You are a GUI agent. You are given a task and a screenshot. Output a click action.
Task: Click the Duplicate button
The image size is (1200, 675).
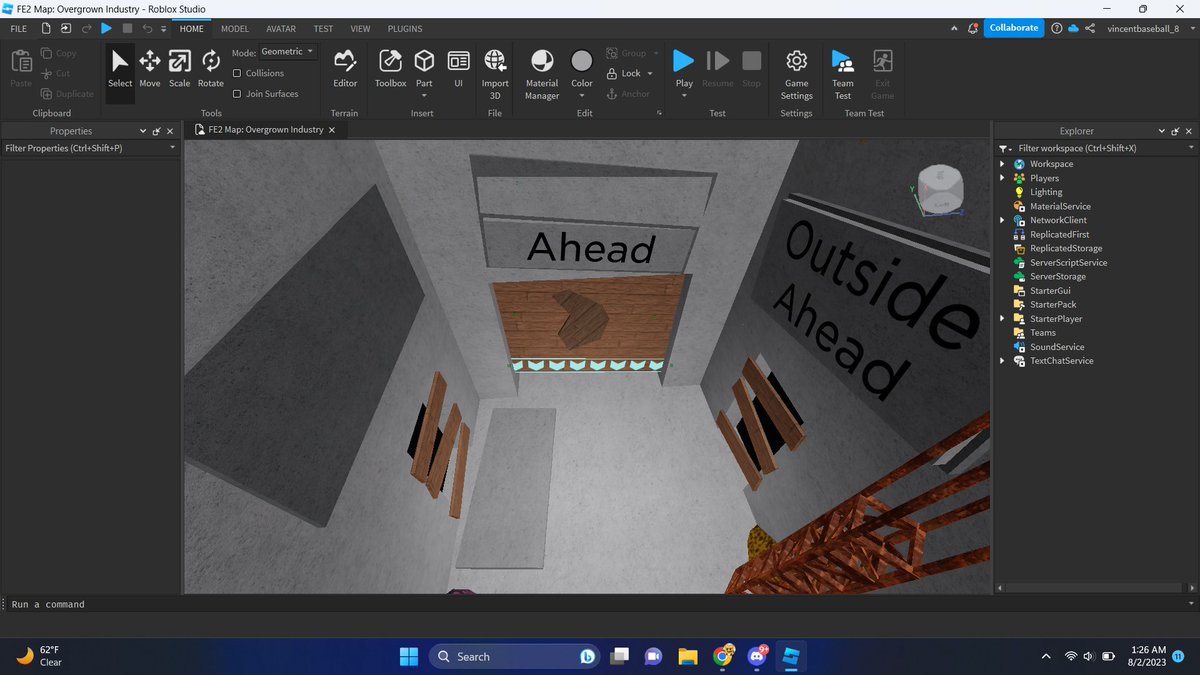click(67, 94)
